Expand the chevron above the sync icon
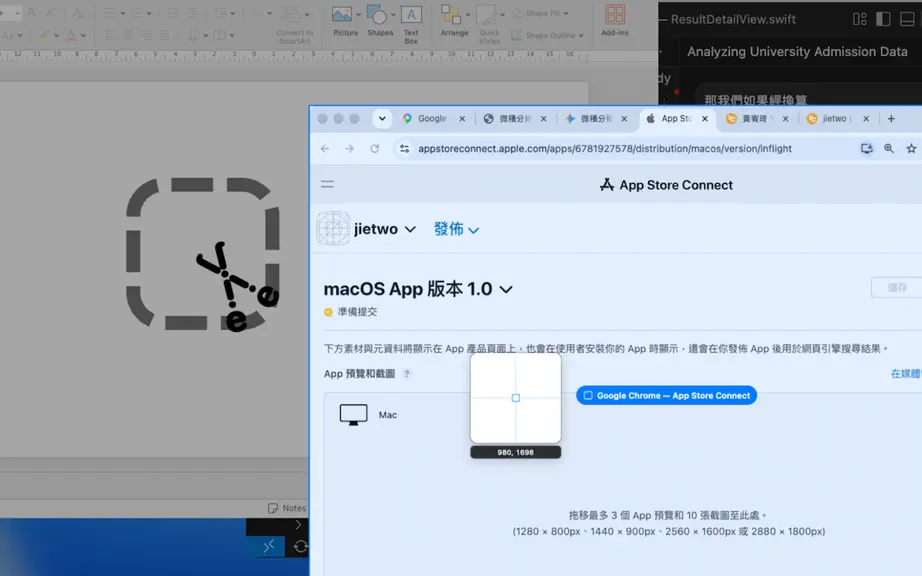Screen dimensions: 922x576 (x=298, y=524)
